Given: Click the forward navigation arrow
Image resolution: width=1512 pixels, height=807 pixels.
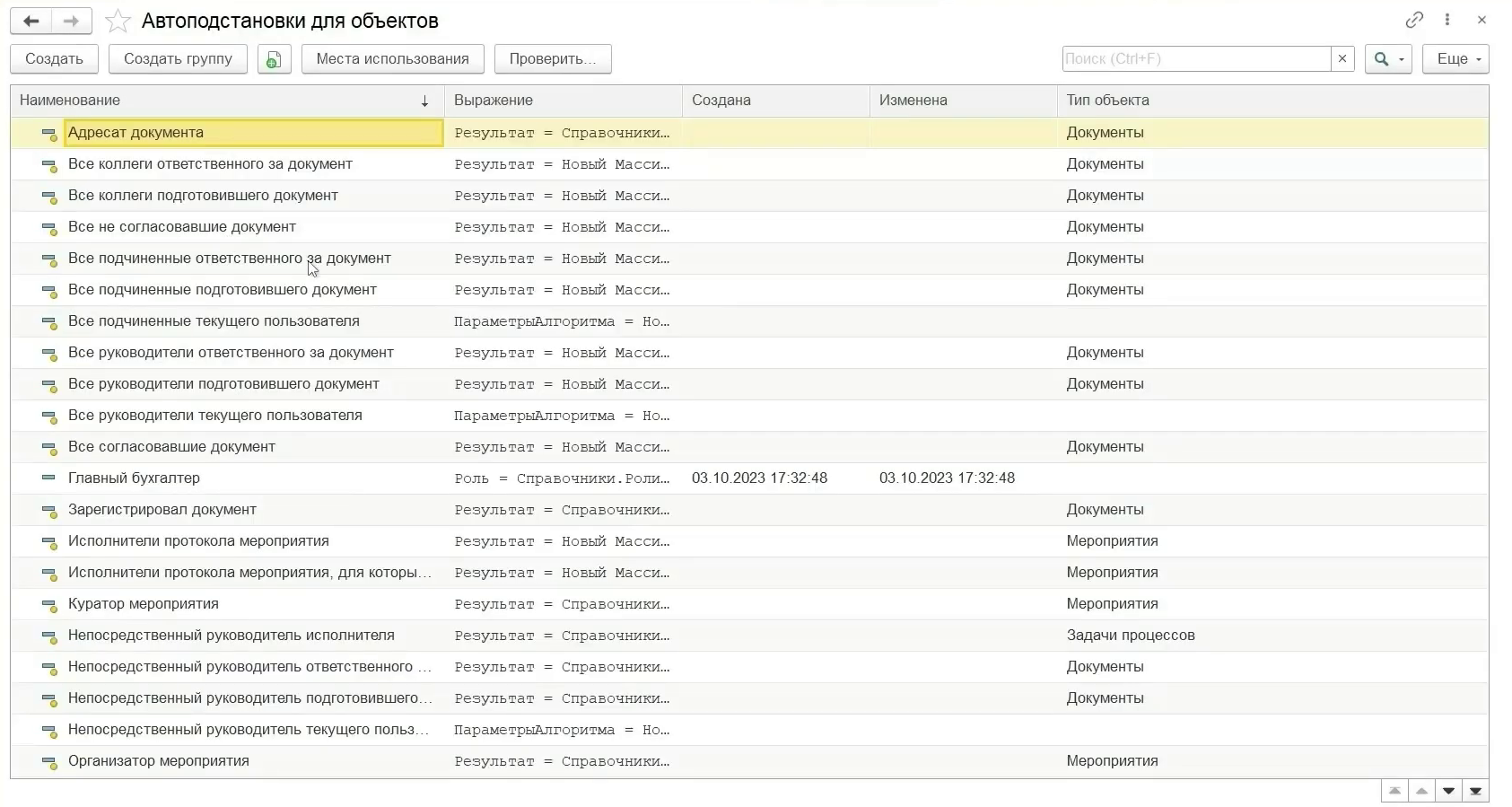Looking at the screenshot, I should coord(71,21).
